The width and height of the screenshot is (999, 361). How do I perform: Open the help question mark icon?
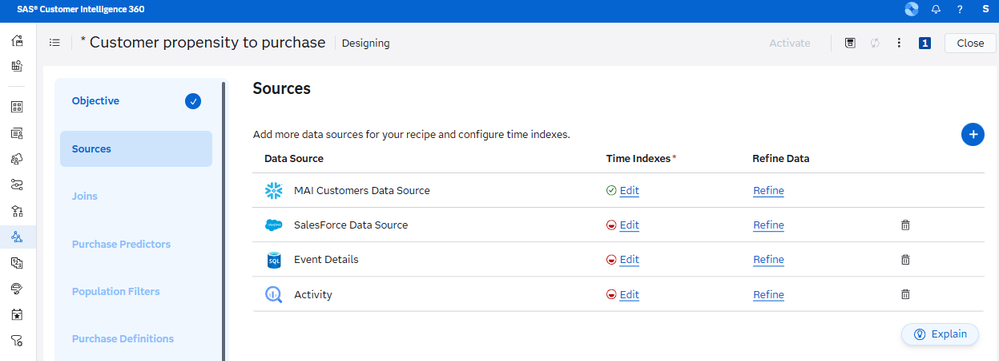point(960,9)
